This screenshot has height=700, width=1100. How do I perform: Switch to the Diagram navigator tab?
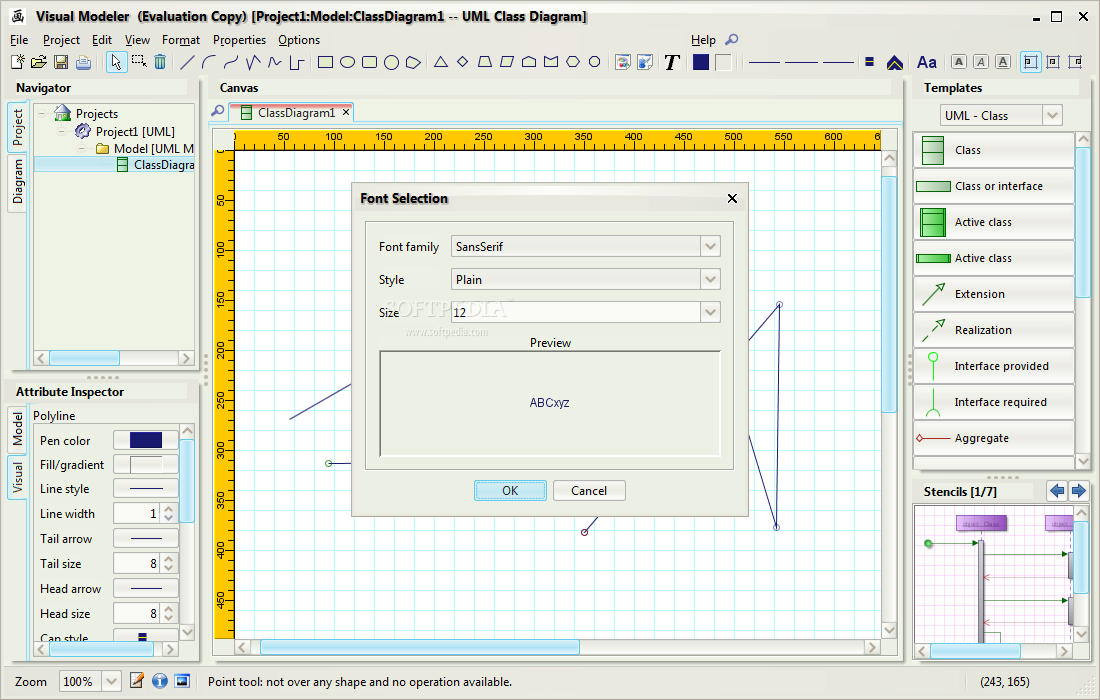point(18,182)
